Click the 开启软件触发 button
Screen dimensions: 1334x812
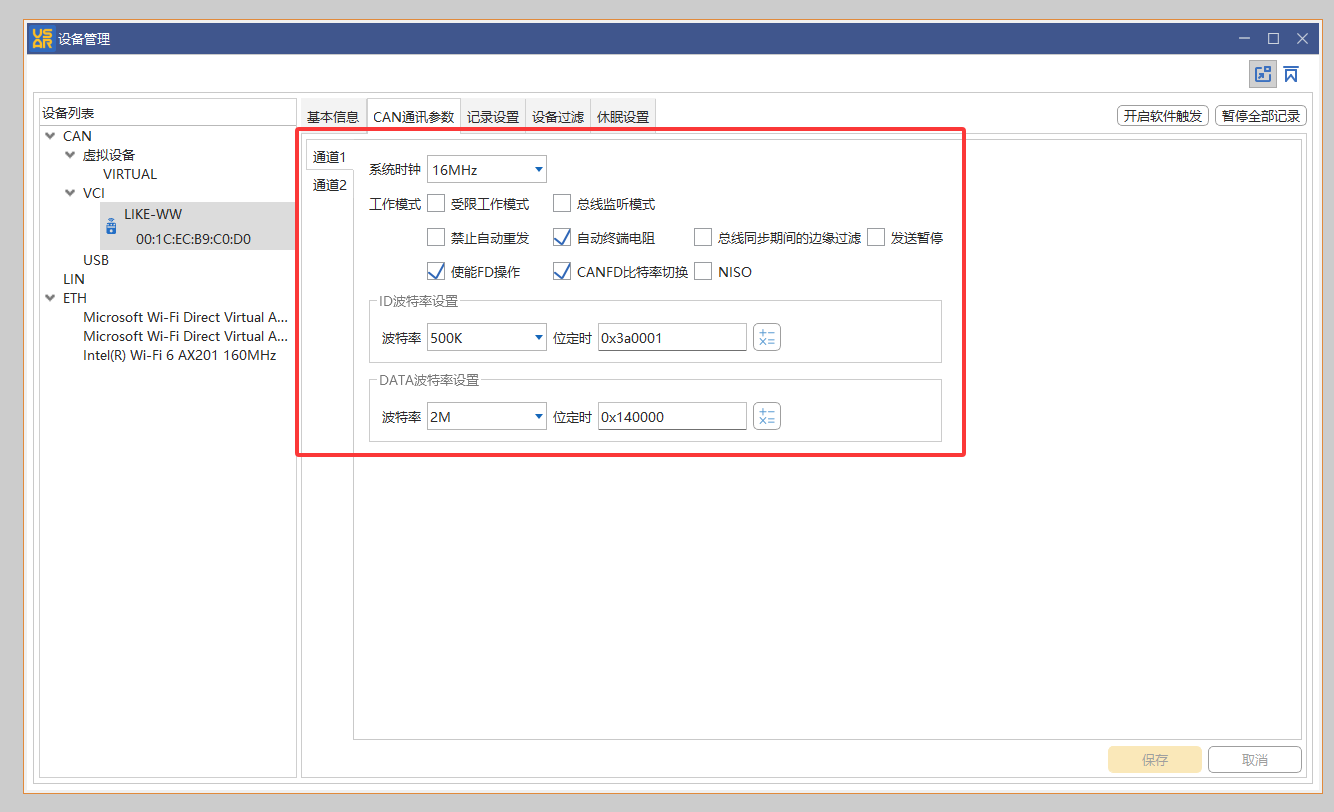coord(1163,115)
